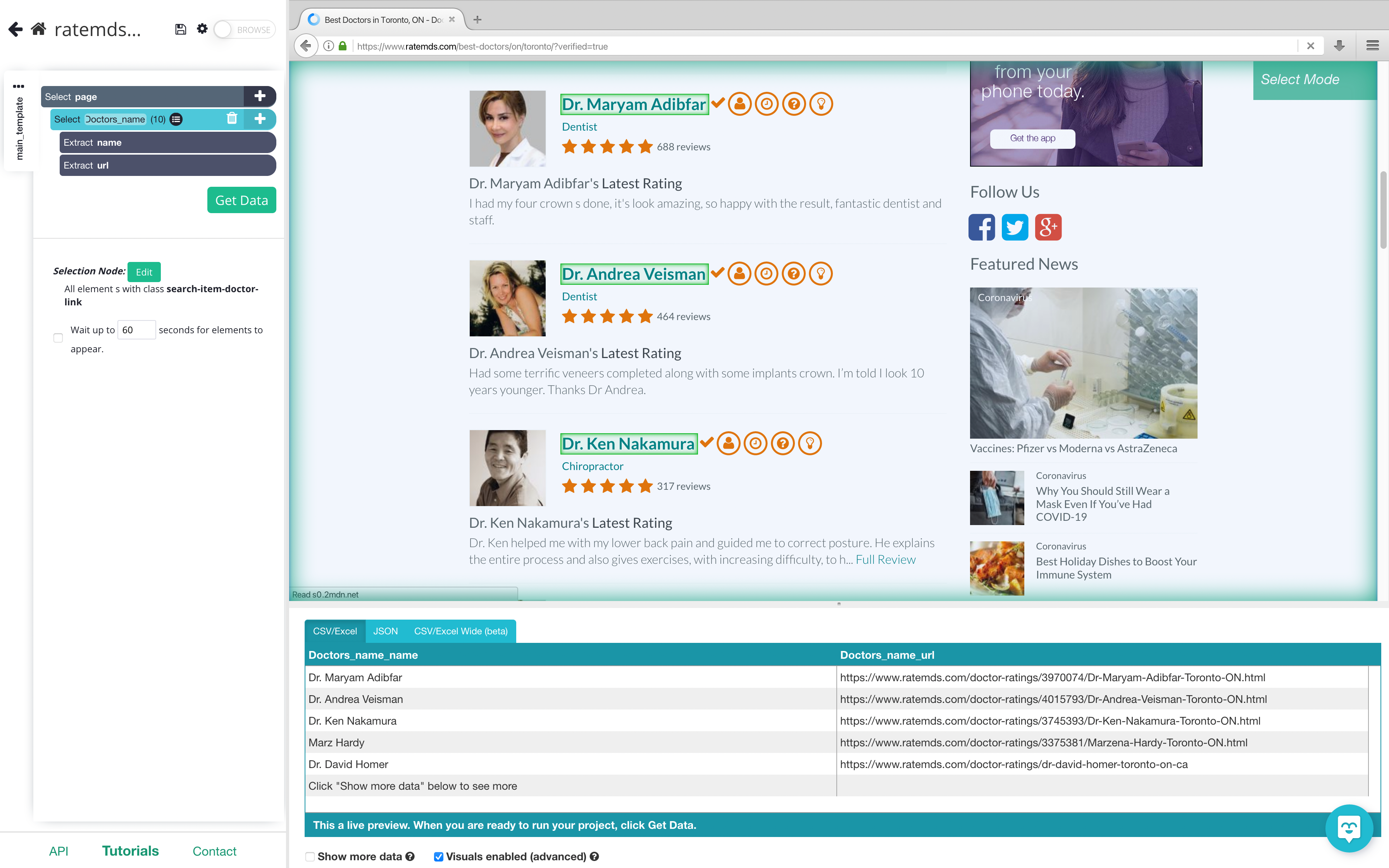Uncheck Visuals enabled (advanced) checkbox
The width and height of the screenshot is (1389, 868).
(x=438, y=856)
